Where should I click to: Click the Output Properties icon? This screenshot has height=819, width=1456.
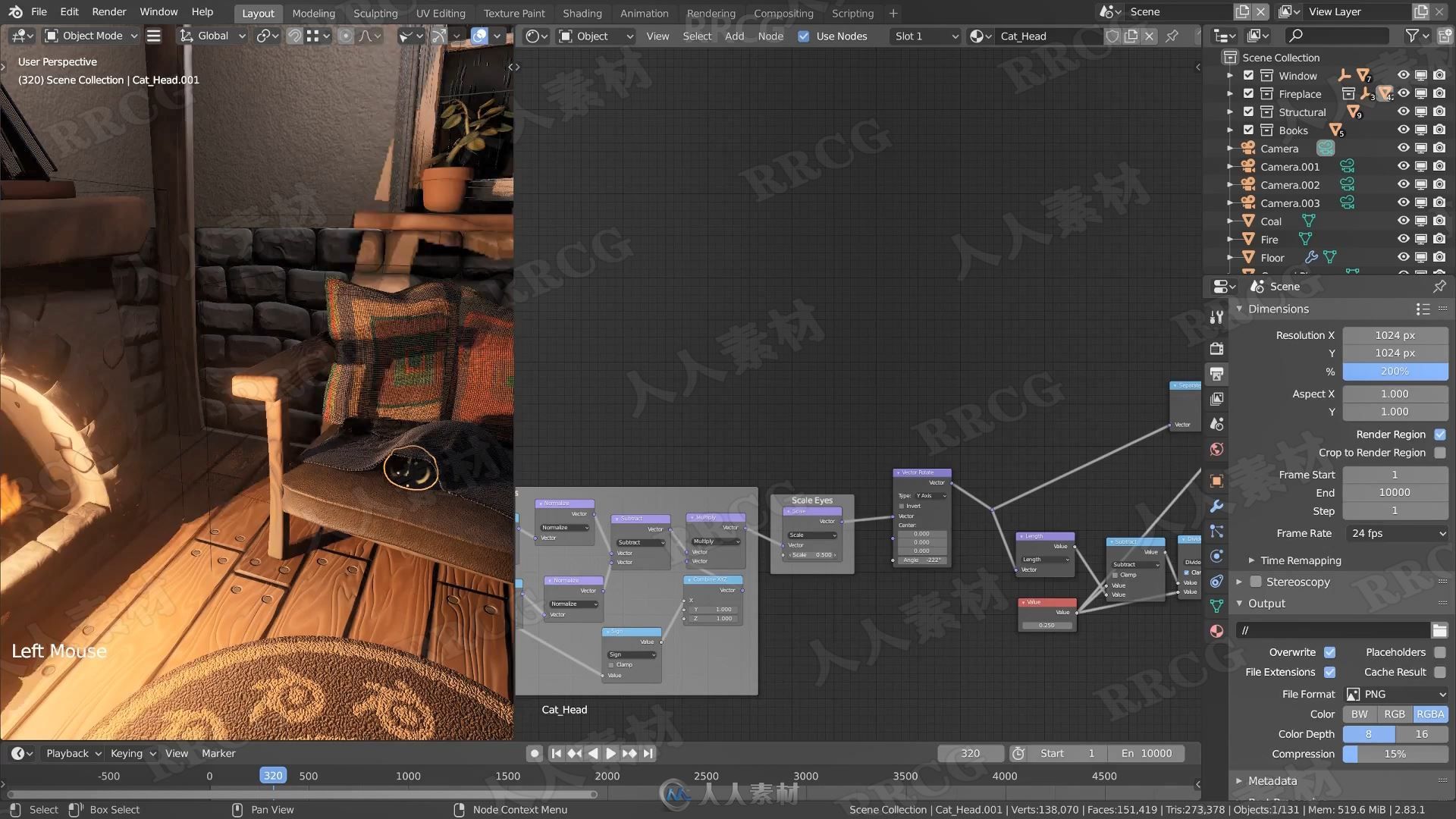point(1217,374)
